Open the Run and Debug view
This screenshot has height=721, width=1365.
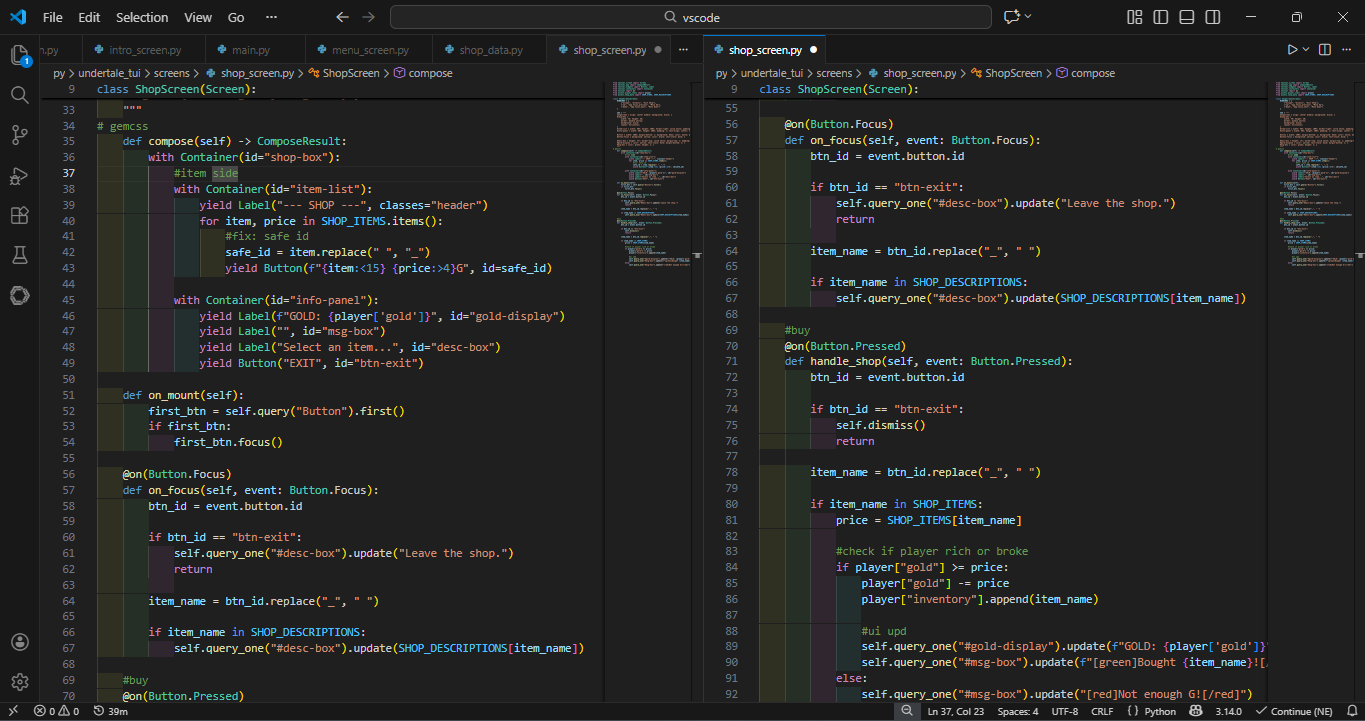tap(20, 176)
